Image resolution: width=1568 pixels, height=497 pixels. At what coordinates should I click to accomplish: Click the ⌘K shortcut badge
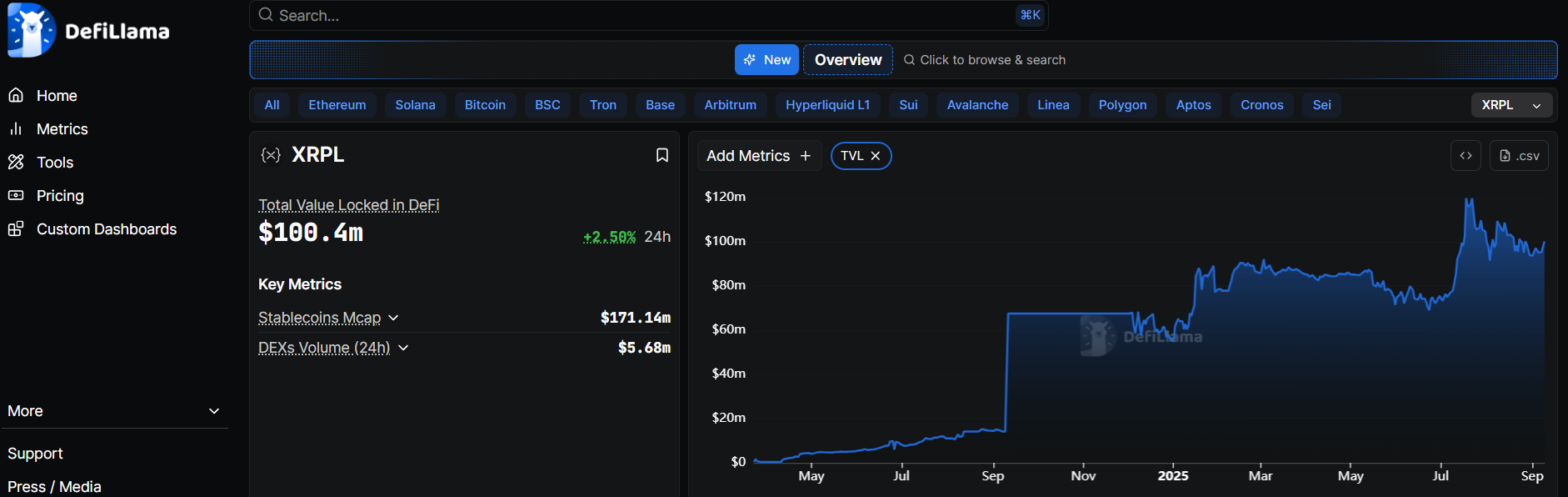click(1030, 15)
